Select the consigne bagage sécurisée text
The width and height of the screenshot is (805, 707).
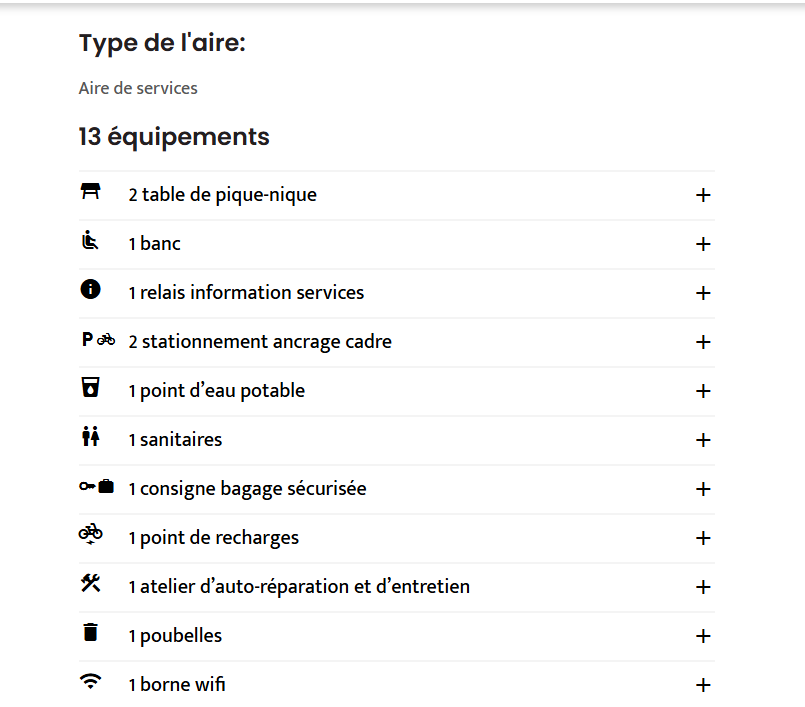[247, 489]
